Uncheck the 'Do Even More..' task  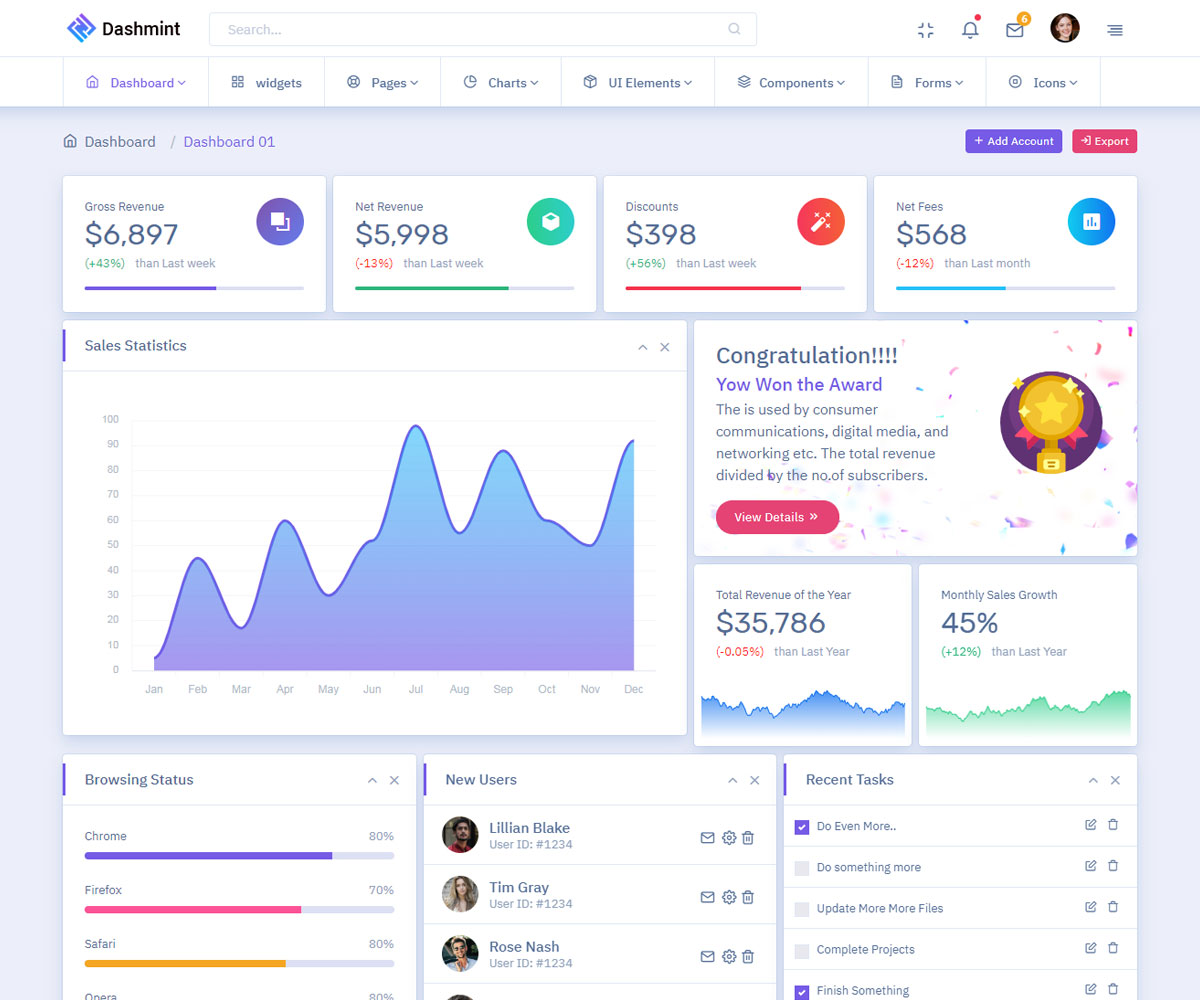[x=802, y=827]
